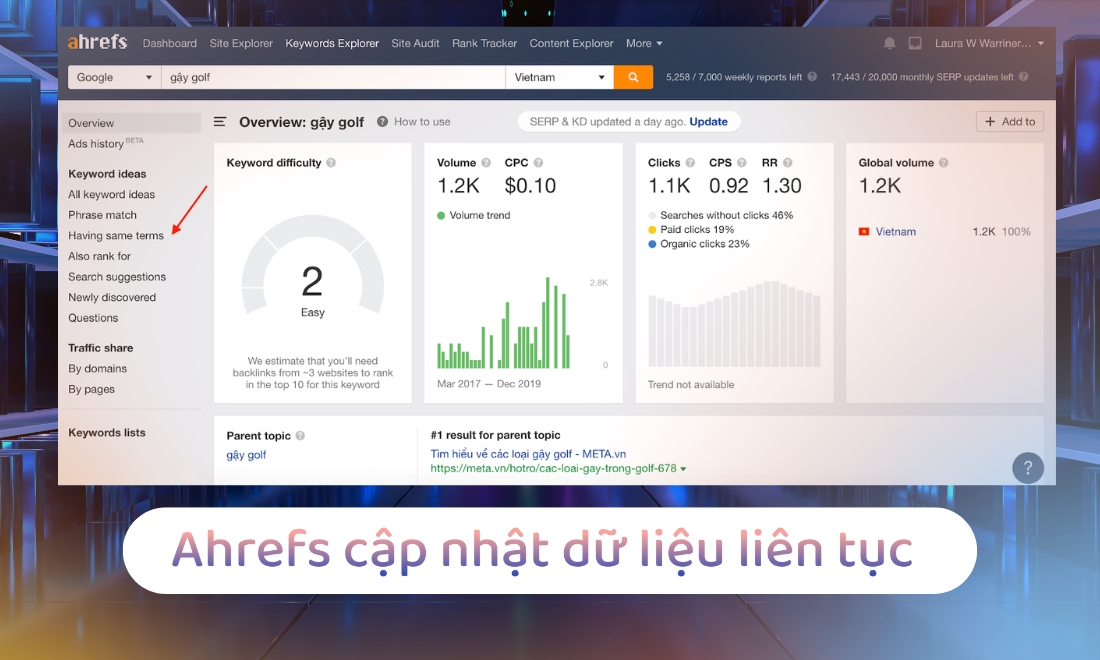Click the chat bubble icon next to the bell
The height and width of the screenshot is (660, 1100).
point(913,43)
